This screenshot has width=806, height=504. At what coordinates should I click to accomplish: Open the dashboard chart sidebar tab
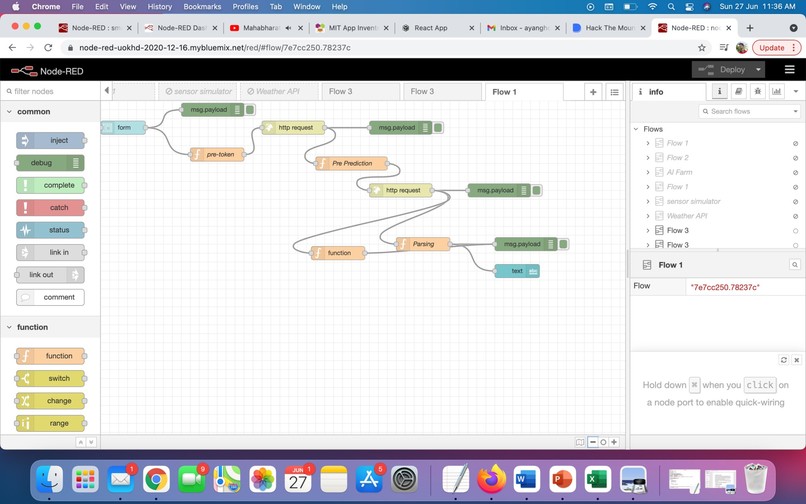[777, 92]
